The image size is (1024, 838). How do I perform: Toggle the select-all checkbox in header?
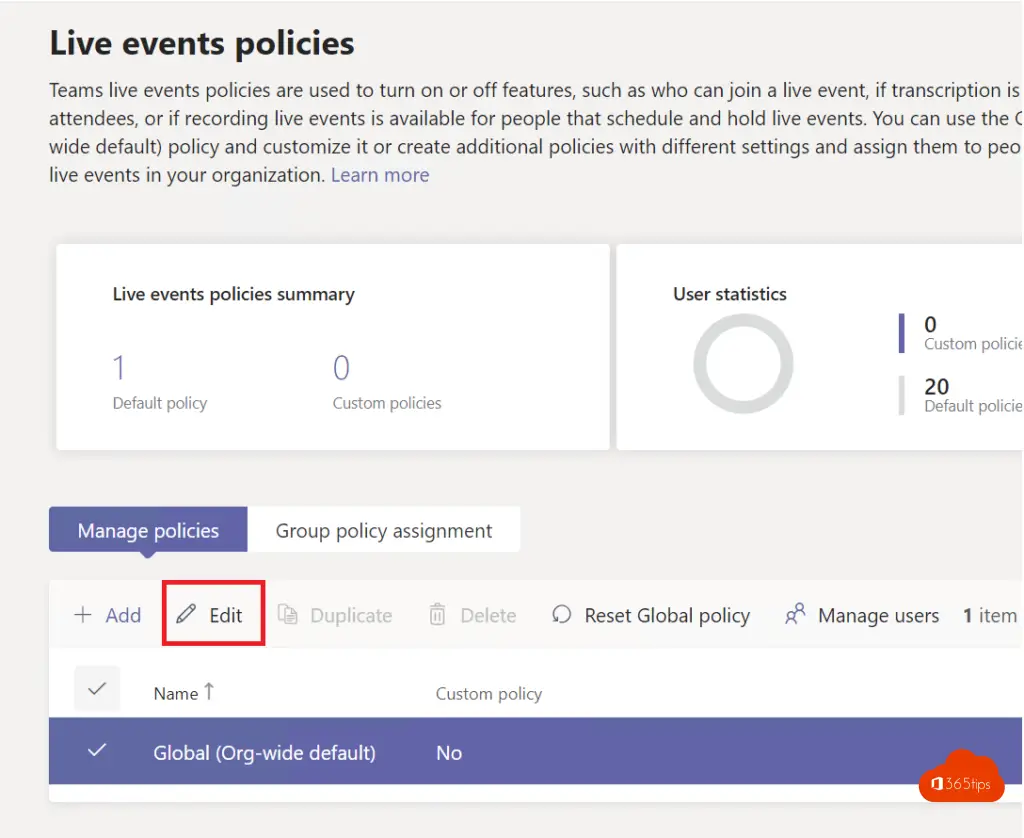pyautogui.click(x=97, y=689)
